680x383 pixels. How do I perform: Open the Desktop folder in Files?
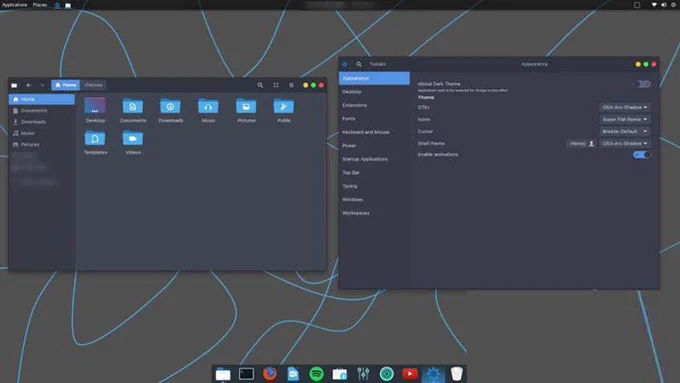95,106
